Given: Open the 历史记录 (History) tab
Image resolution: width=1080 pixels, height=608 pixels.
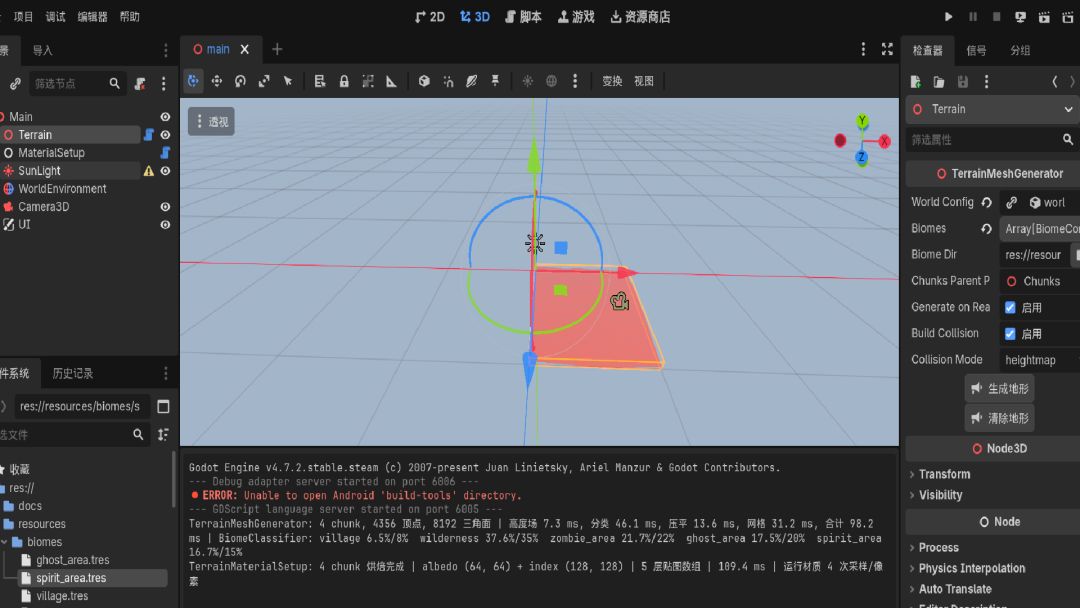Looking at the screenshot, I should pos(73,373).
